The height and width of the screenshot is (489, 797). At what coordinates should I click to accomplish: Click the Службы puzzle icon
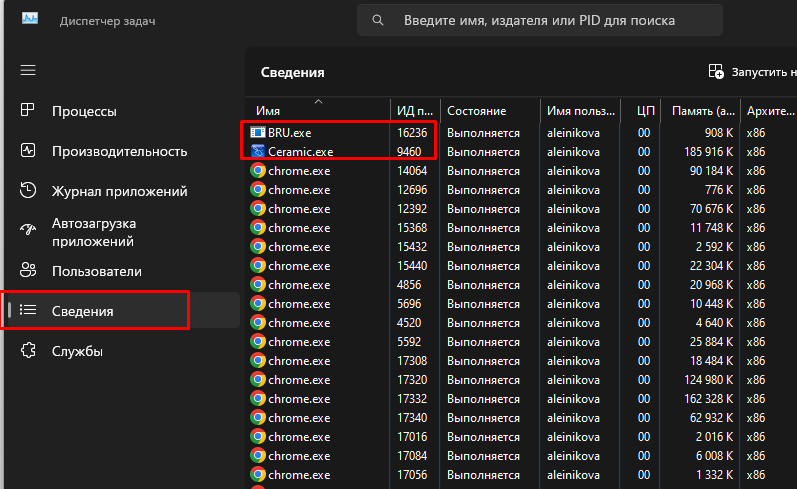[x=28, y=350]
